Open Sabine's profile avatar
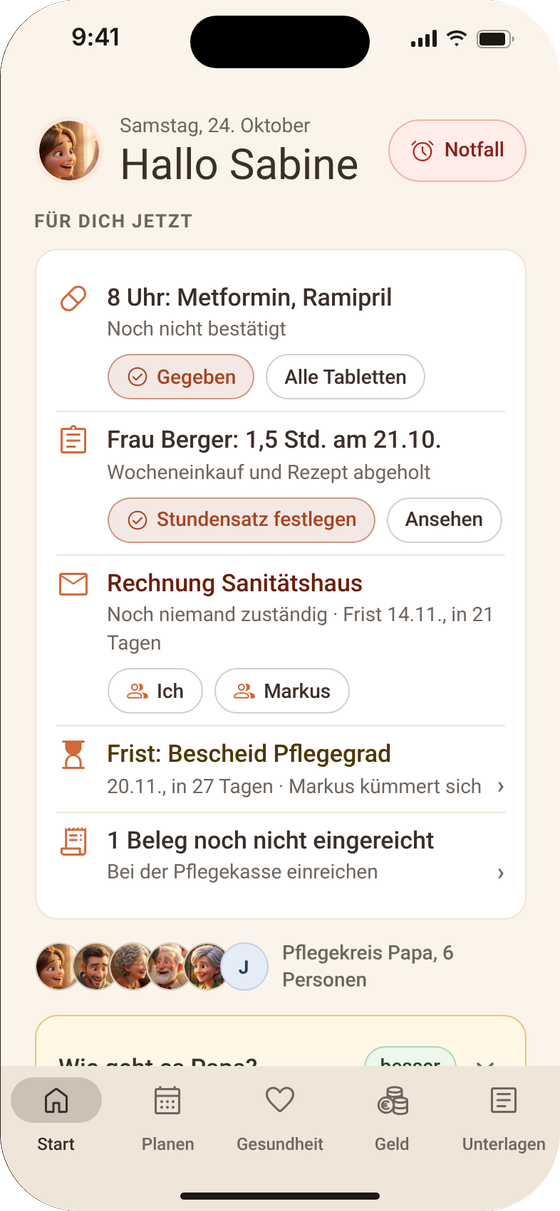 (x=69, y=151)
